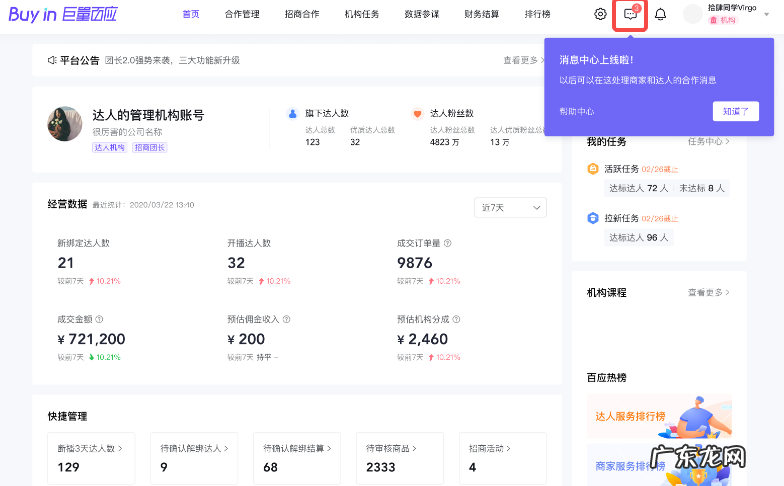The width and height of the screenshot is (784, 486).
Task: Click the 平台公告 speaker icon
Action: click(x=52, y=60)
